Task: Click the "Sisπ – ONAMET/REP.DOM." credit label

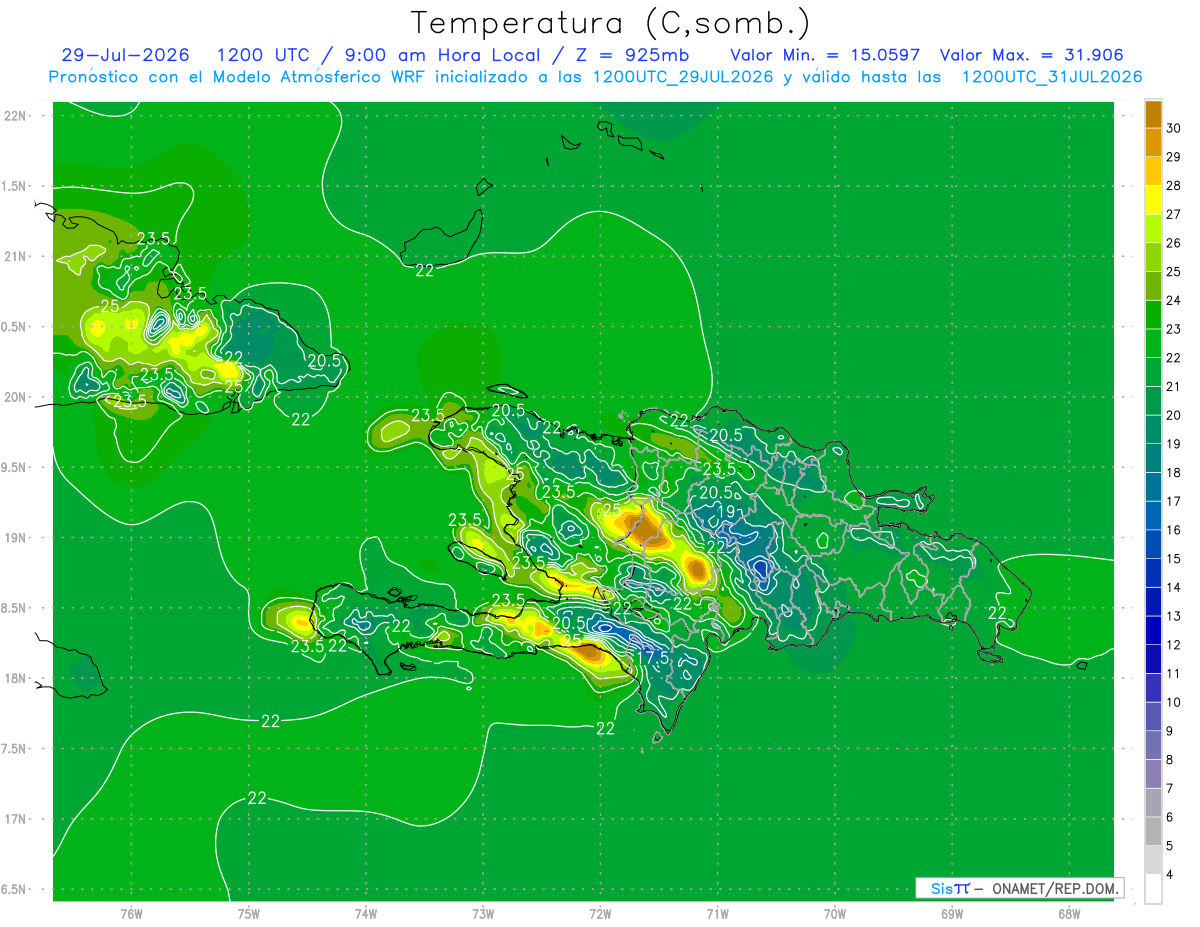Action: pyautogui.click(x=1020, y=888)
